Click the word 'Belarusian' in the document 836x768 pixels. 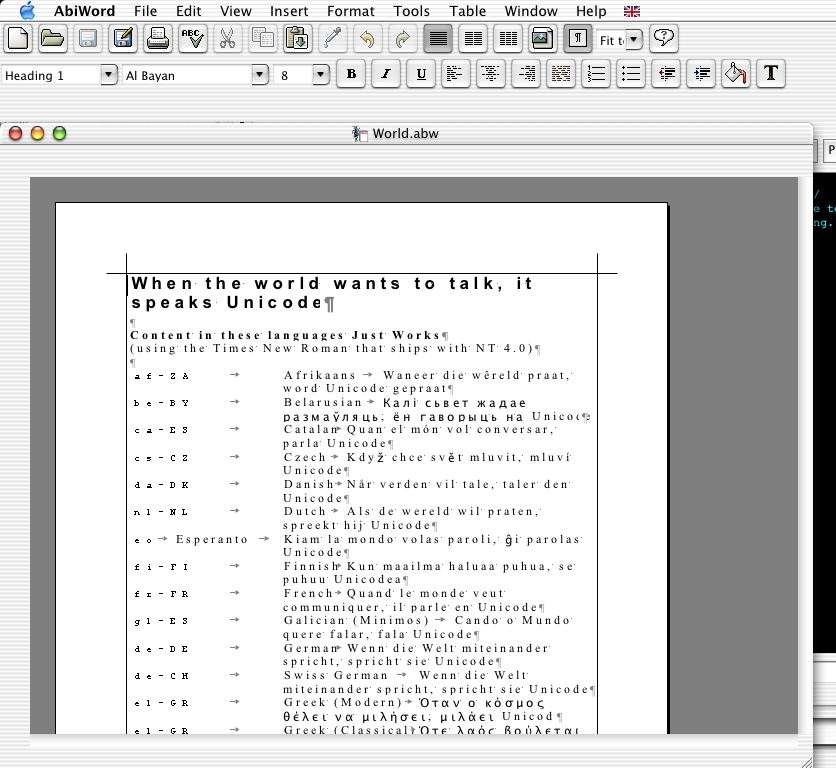323,403
